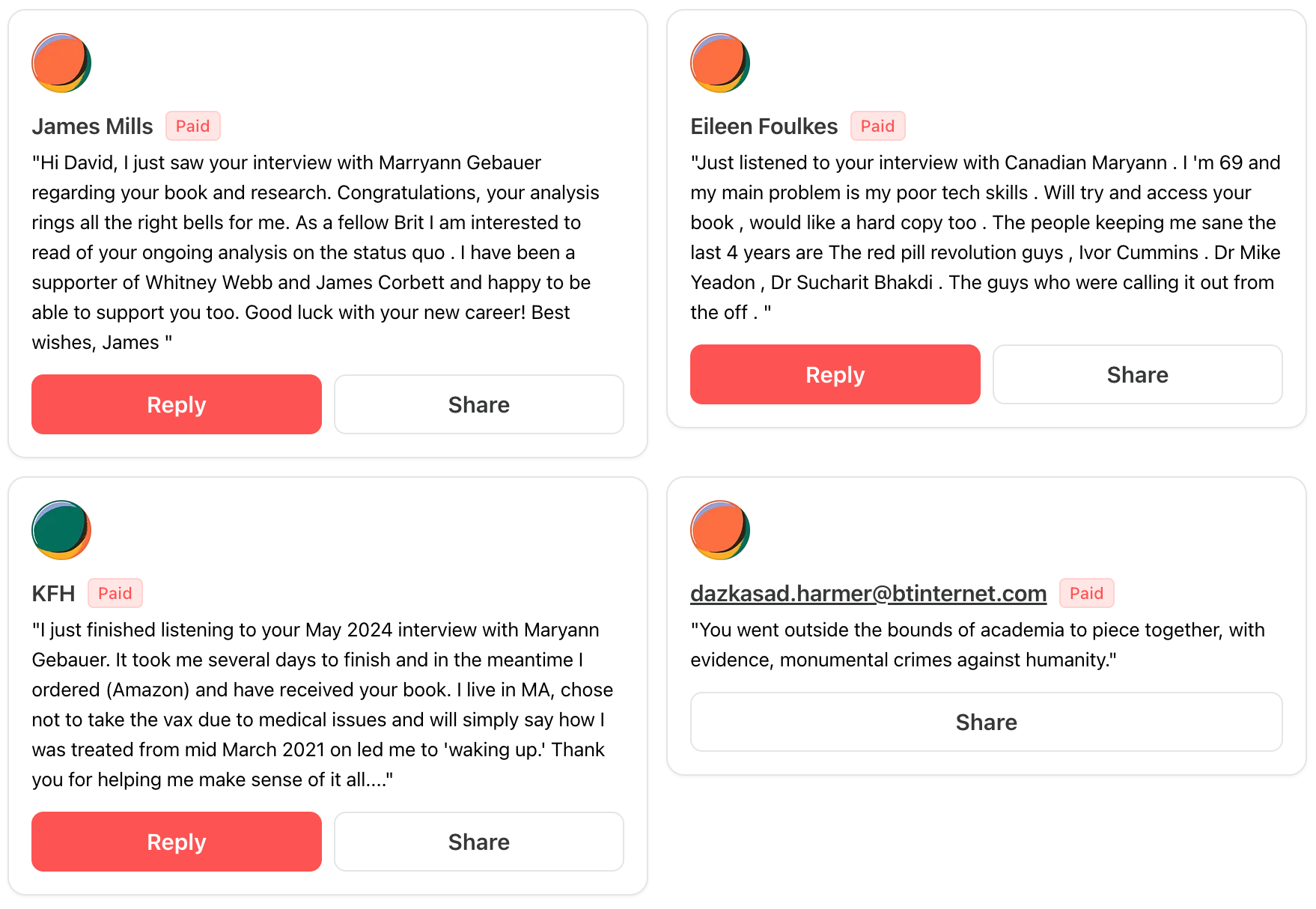The height and width of the screenshot is (909, 1316).
Task: Reply to Eileen Foulkes' comment
Action: (835, 374)
